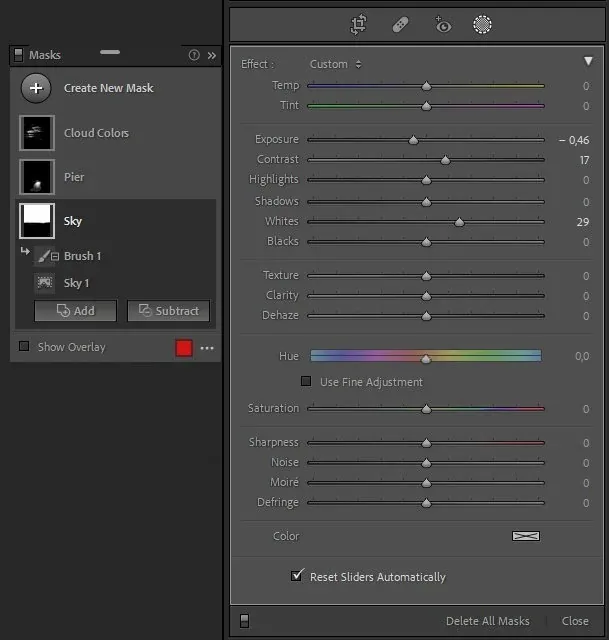Check the Use Fine Adjustment box
Screen dimensions: 609x640
coord(306,381)
